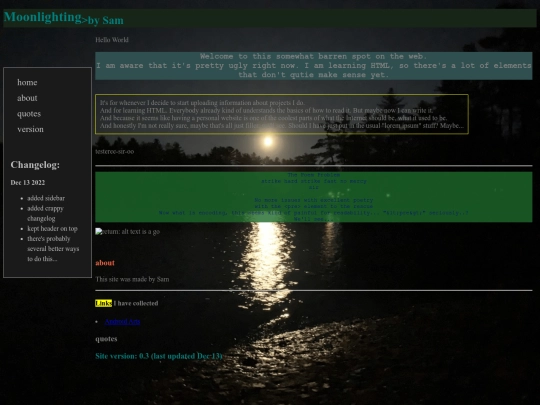Go to quotes in the sidebar
The height and width of the screenshot is (405, 540).
pos(29,114)
